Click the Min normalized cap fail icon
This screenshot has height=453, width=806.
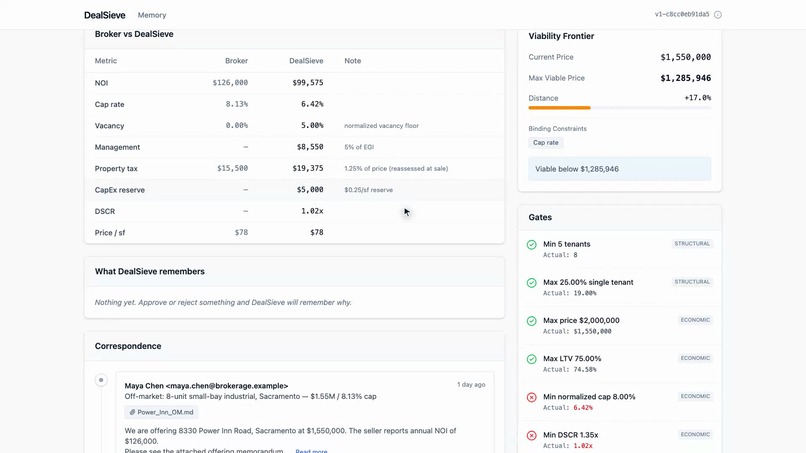532,397
